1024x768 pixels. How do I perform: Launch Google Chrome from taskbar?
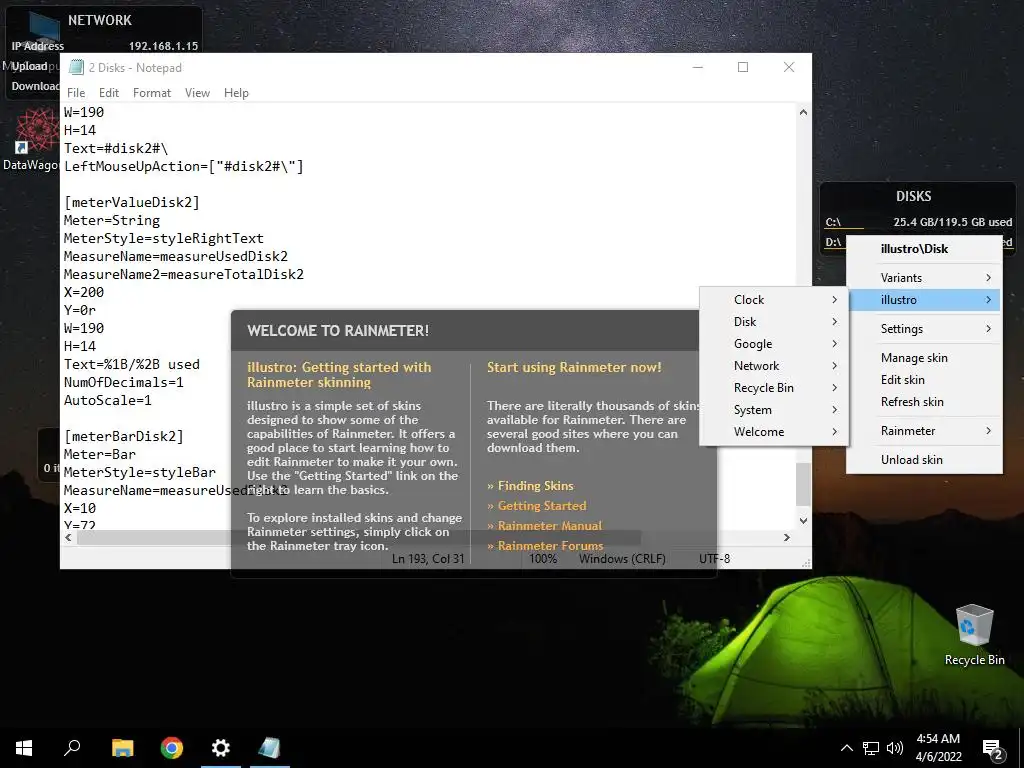tap(172, 748)
